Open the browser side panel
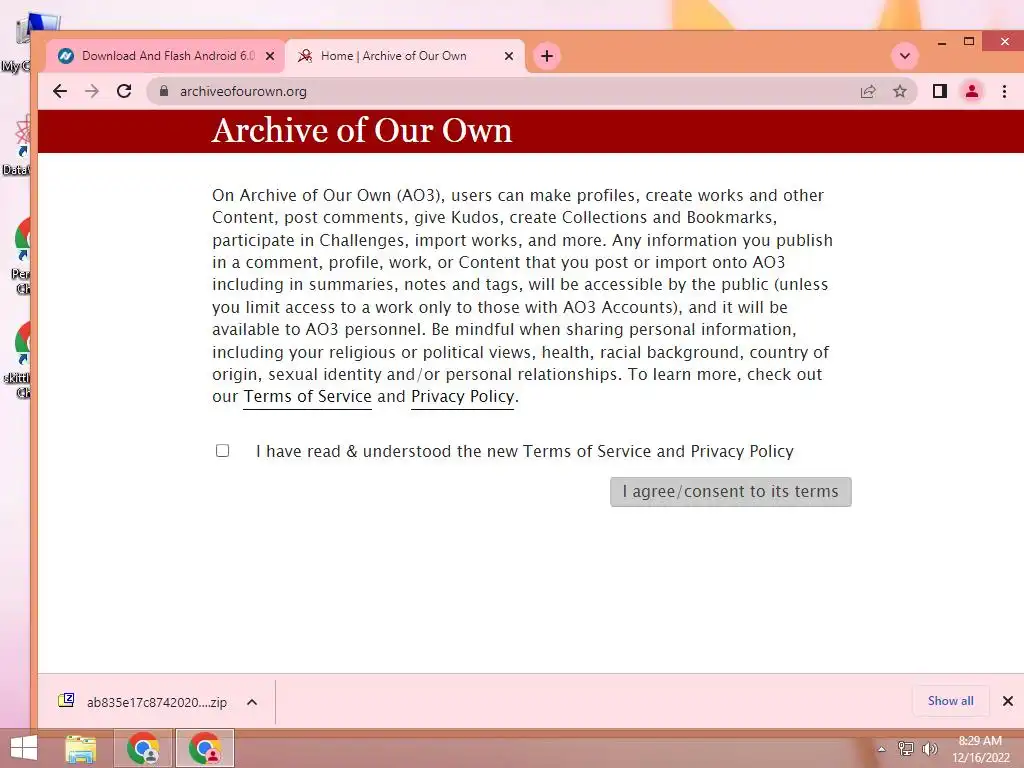Viewport: 1024px width, 768px height. (940, 91)
